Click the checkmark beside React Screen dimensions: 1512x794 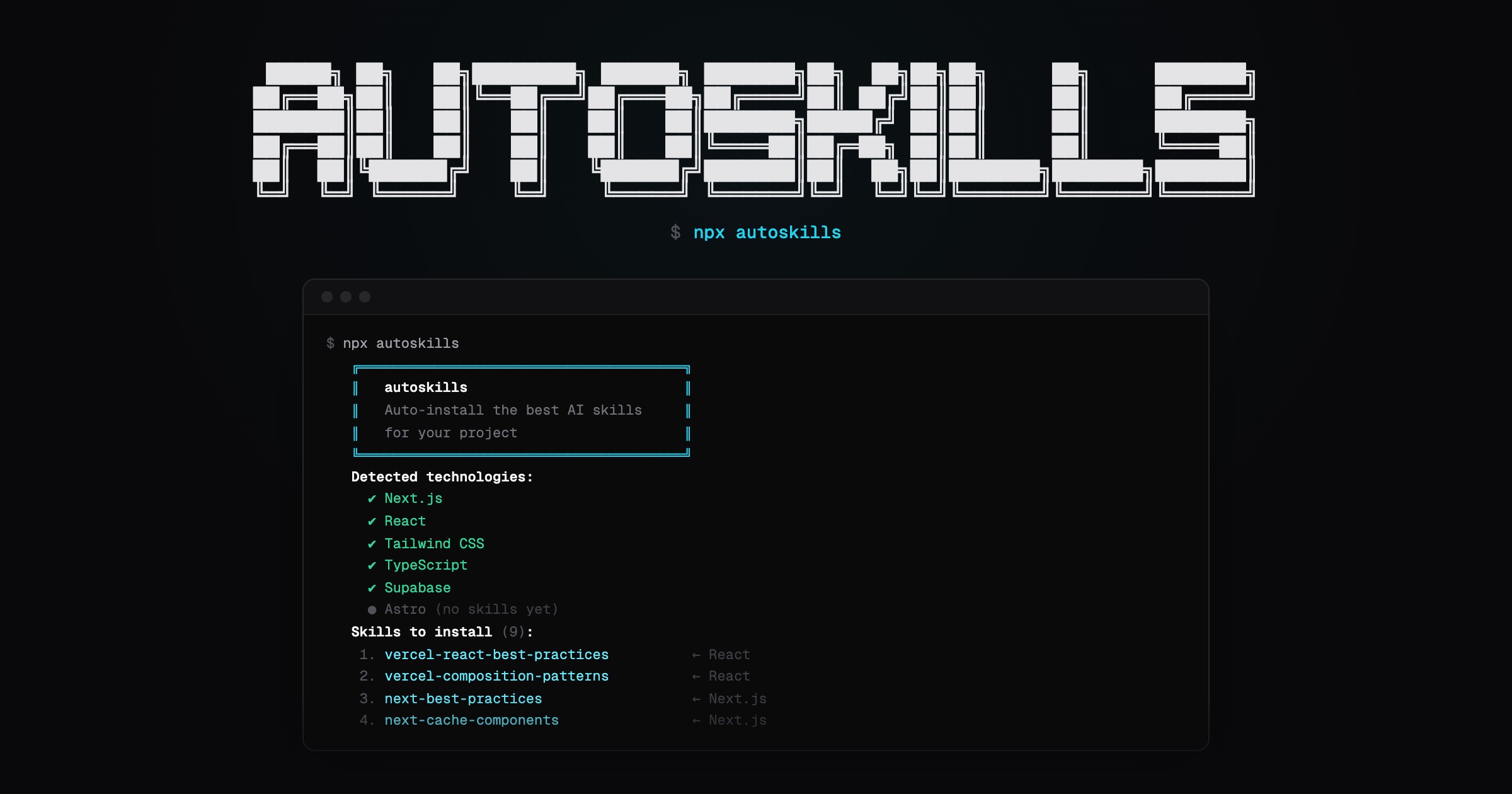coord(372,521)
